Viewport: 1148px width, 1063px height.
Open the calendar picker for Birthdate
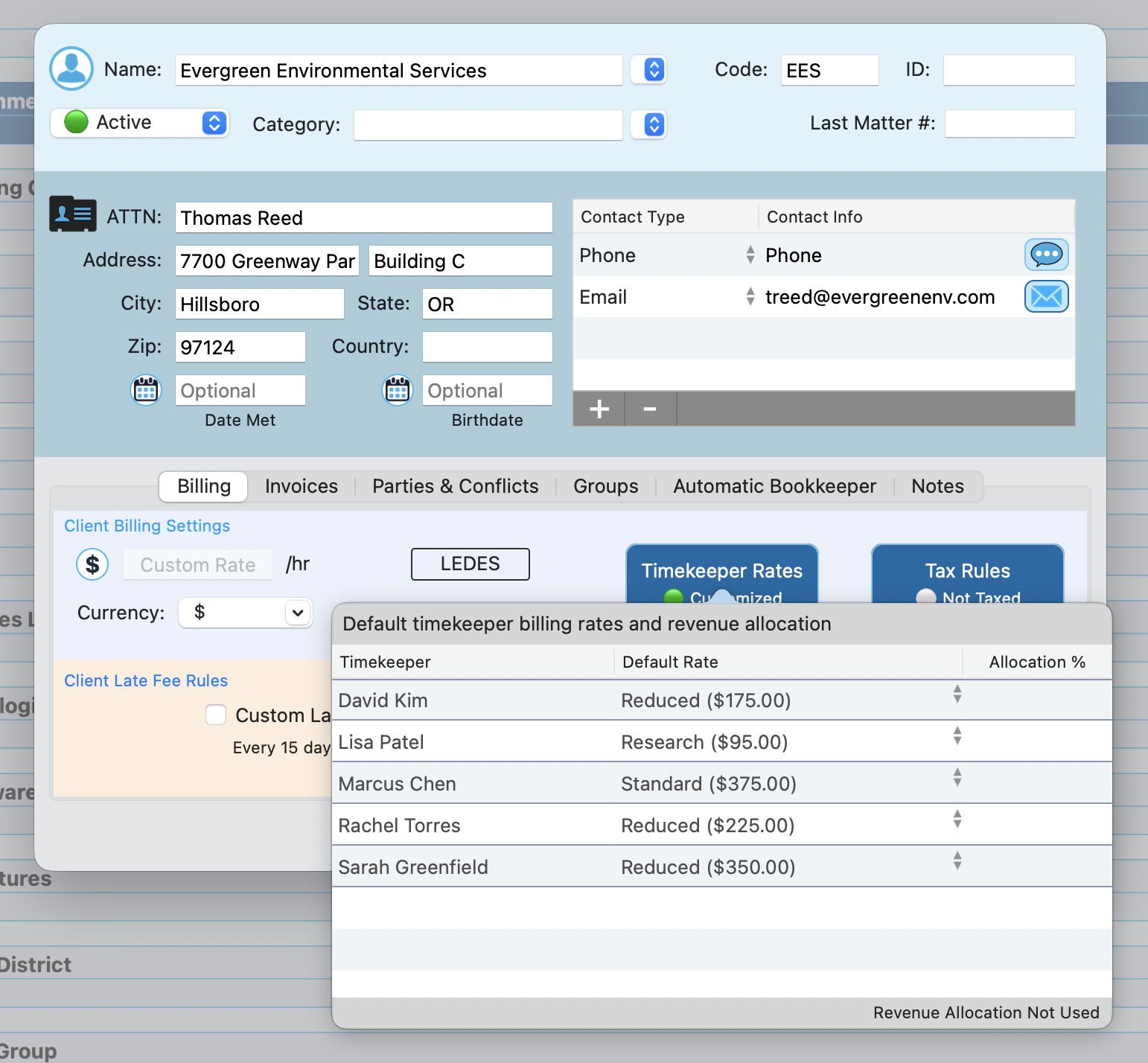398,389
